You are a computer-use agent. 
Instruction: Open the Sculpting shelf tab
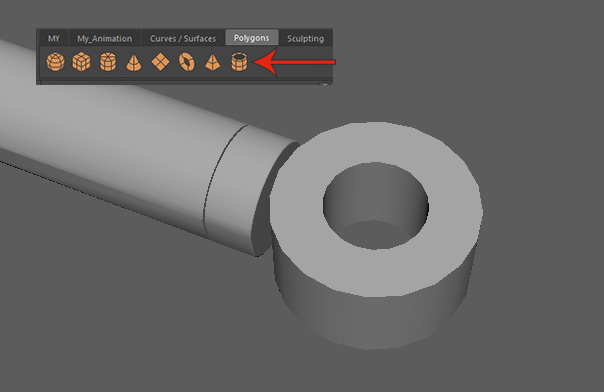pos(305,39)
